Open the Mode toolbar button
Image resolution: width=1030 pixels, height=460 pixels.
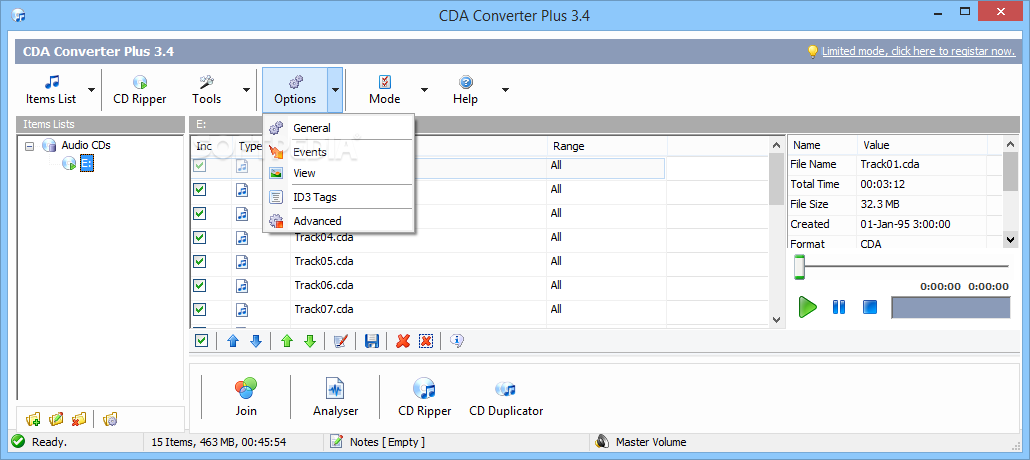(x=384, y=90)
